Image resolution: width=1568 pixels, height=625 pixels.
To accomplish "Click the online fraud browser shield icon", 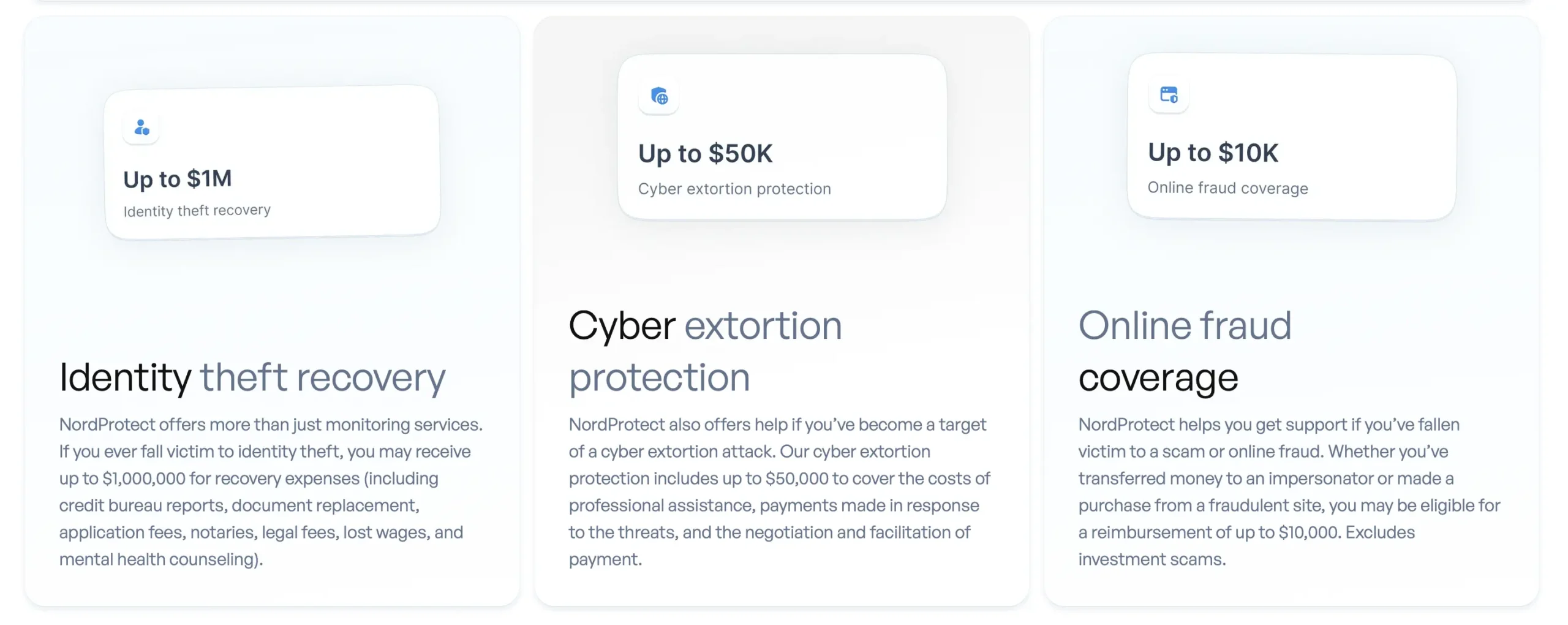I will (1169, 95).
